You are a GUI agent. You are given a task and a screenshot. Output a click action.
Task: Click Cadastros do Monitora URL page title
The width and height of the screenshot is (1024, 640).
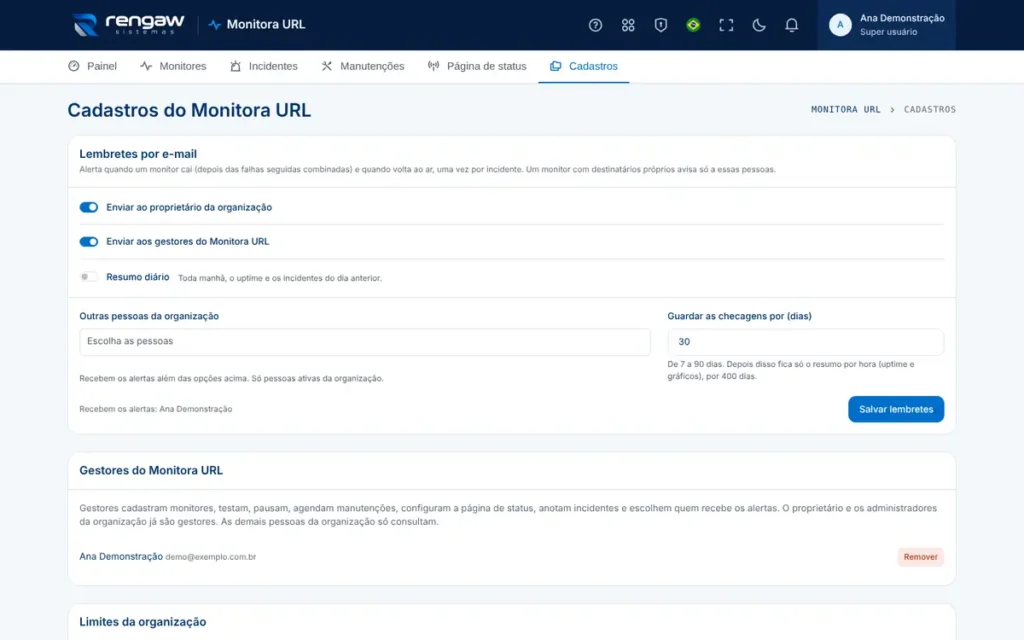coord(189,110)
